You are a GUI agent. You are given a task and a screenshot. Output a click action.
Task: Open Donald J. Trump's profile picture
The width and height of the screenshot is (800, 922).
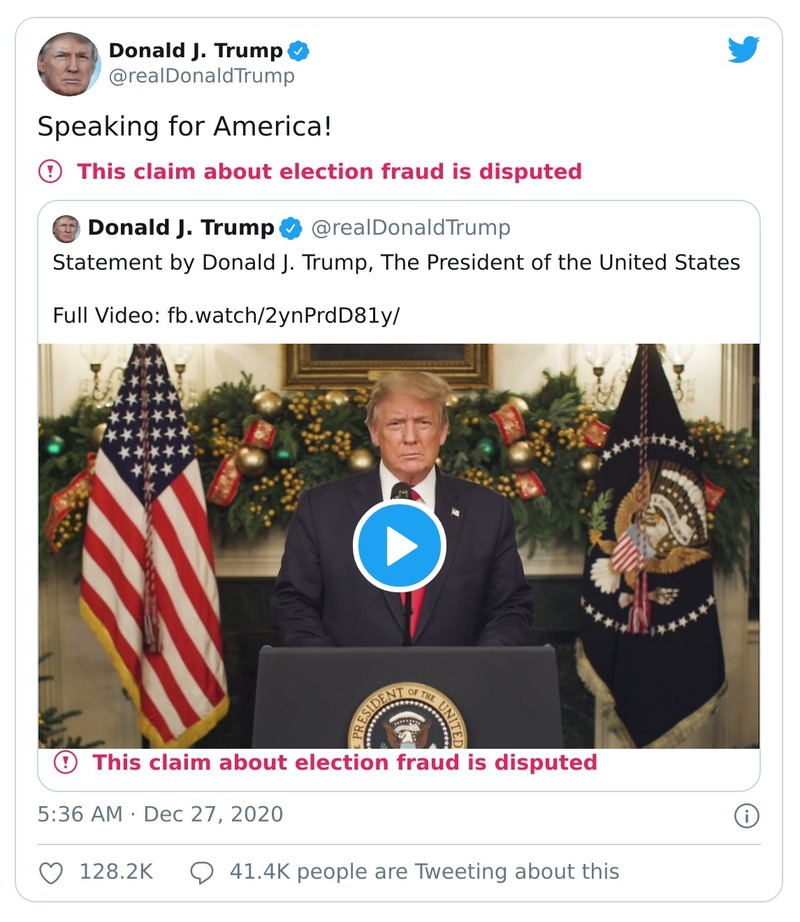(67, 61)
